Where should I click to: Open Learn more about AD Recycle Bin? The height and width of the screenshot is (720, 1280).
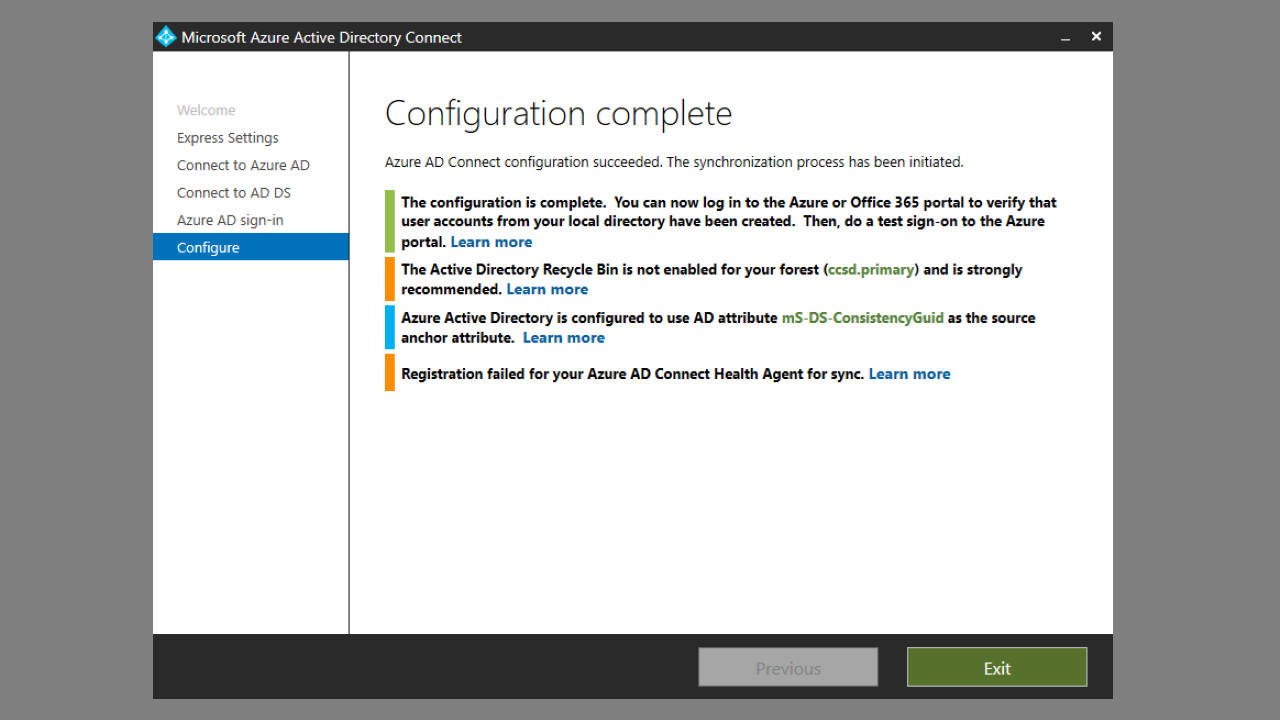[547, 289]
